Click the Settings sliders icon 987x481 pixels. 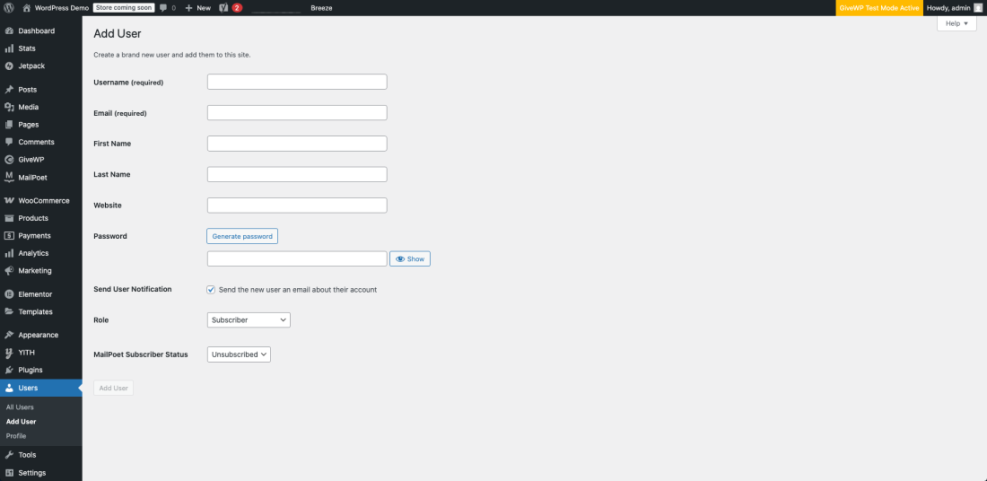tap(9, 473)
